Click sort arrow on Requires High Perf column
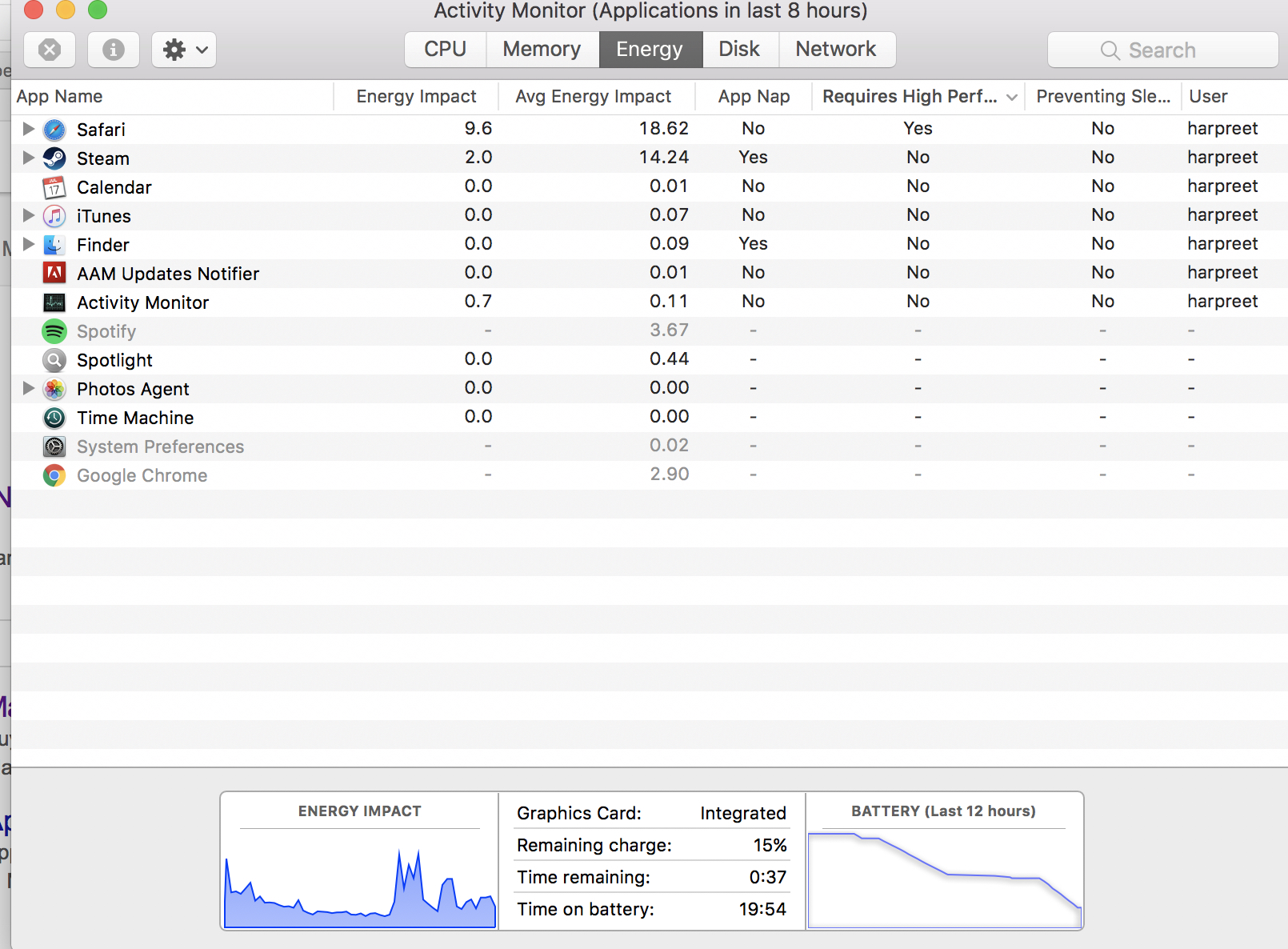Image resolution: width=1288 pixels, height=949 pixels. [1012, 98]
